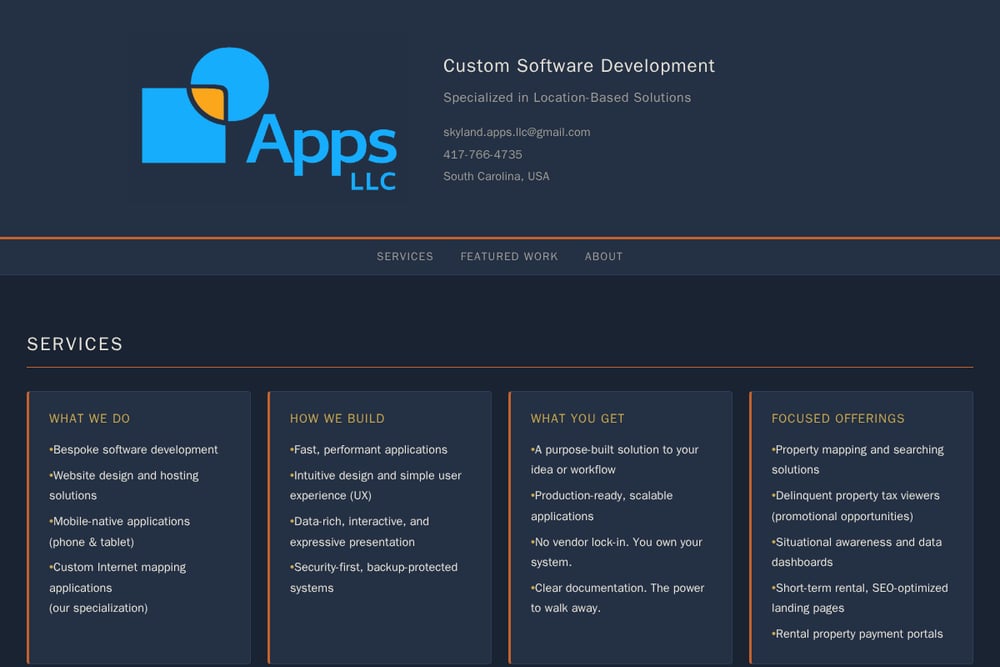Image resolution: width=1000 pixels, height=667 pixels.
Task: Click Production-ready, scalable applications item
Action: pos(601,506)
